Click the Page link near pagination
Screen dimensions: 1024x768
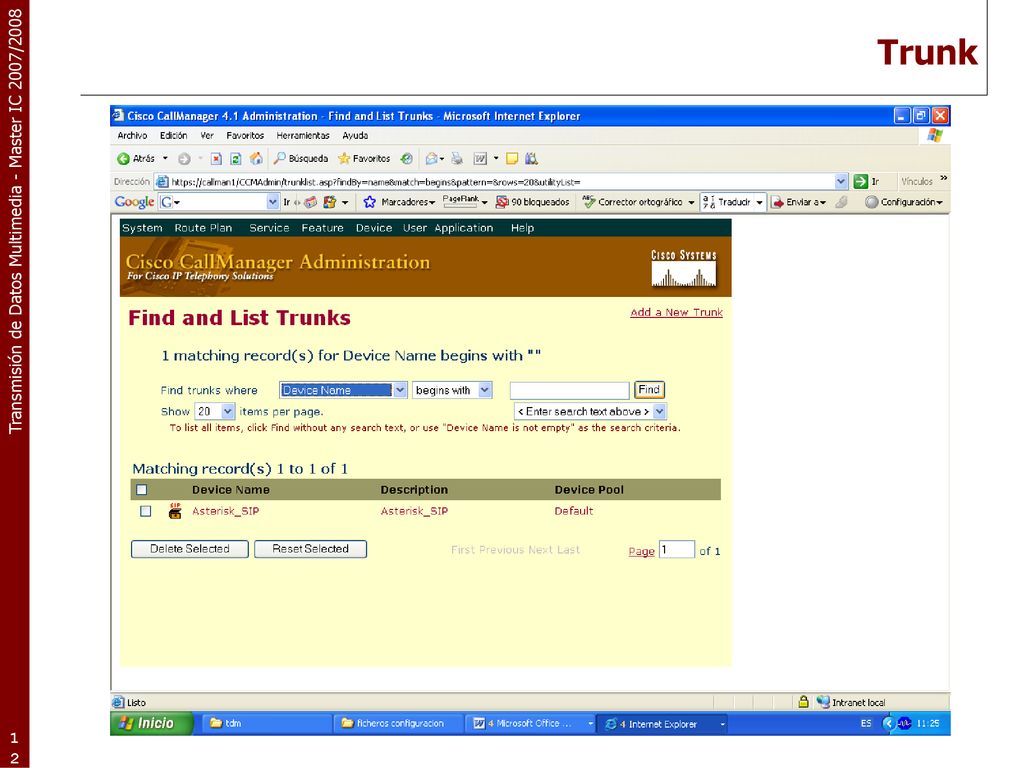(641, 551)
